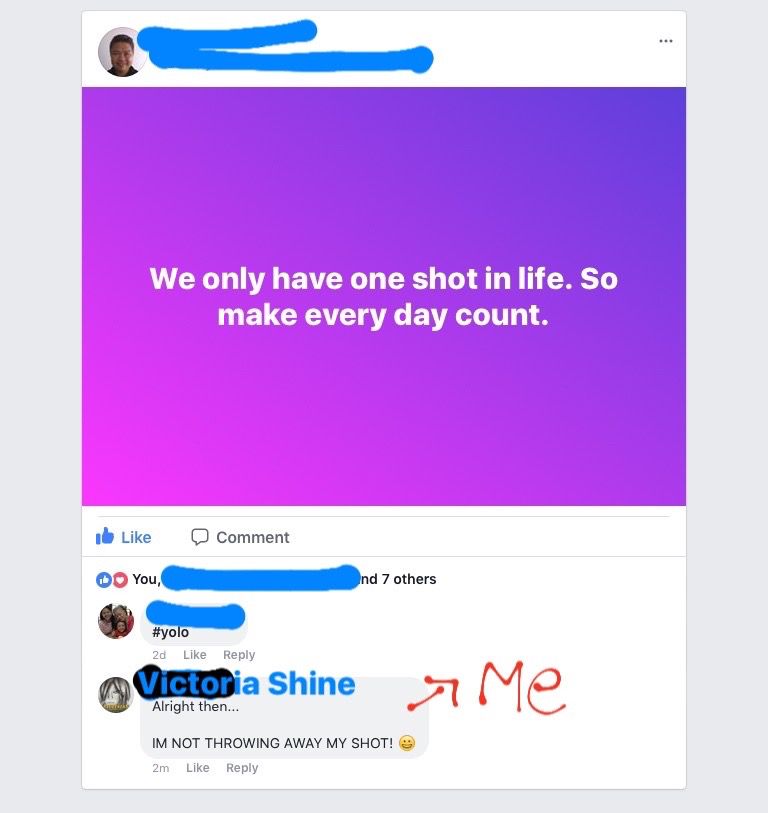Open the 2d timestamp of #yolo comment
The width and height of the screenshot is (768, 813).
(159, 655)
